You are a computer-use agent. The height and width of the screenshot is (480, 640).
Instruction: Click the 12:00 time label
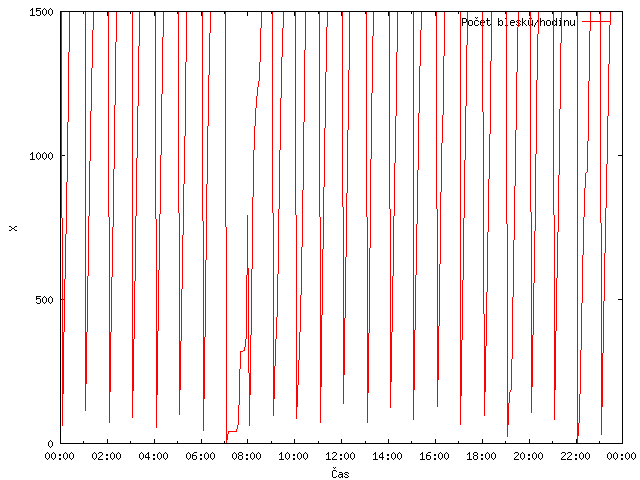point(340,456)
